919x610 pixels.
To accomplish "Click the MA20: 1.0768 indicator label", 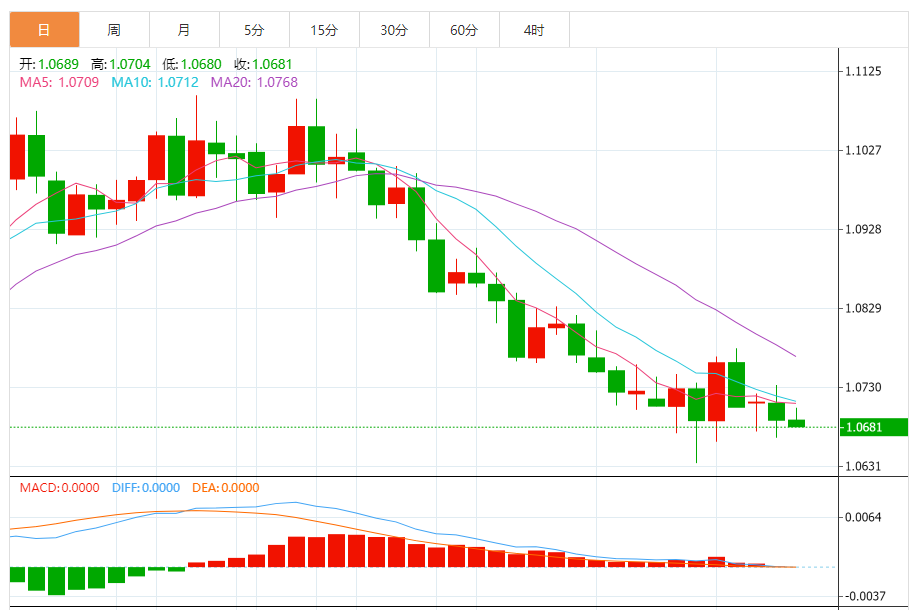I will (x=254, y=82).
